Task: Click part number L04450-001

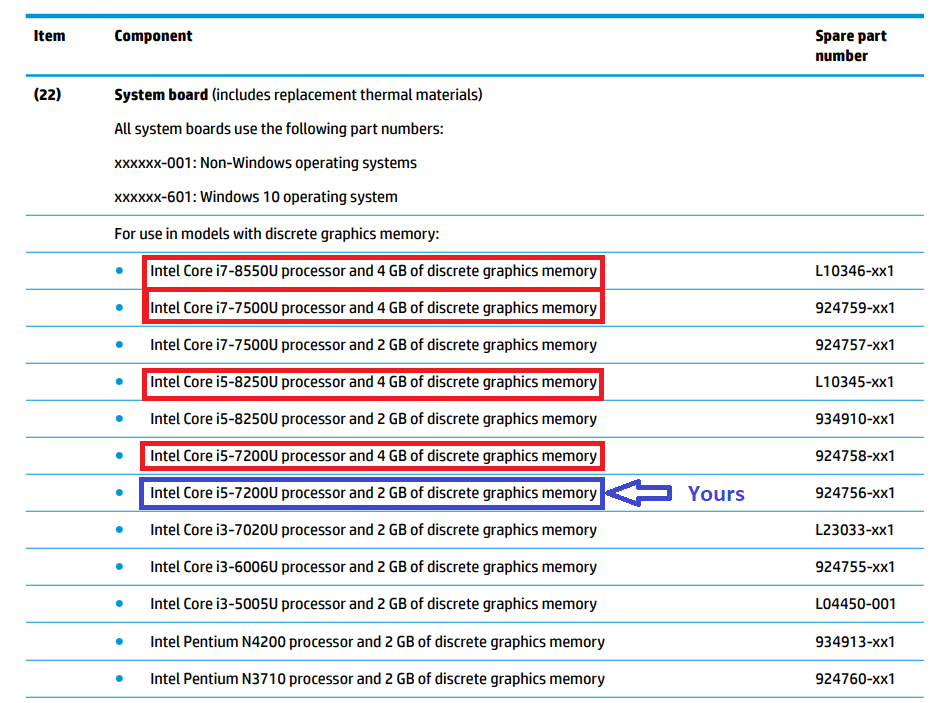Action: (854, 604)
